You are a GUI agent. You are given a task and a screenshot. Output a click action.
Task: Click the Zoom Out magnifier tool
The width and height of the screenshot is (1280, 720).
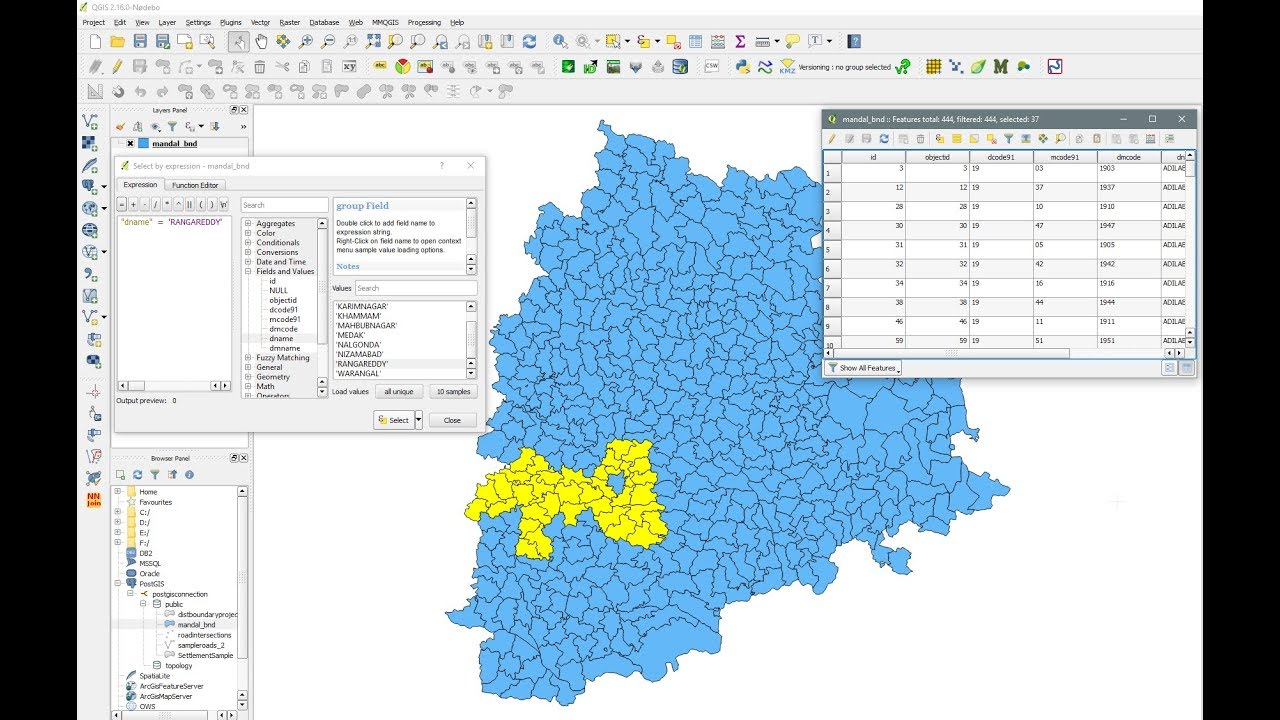pos(327,41)
